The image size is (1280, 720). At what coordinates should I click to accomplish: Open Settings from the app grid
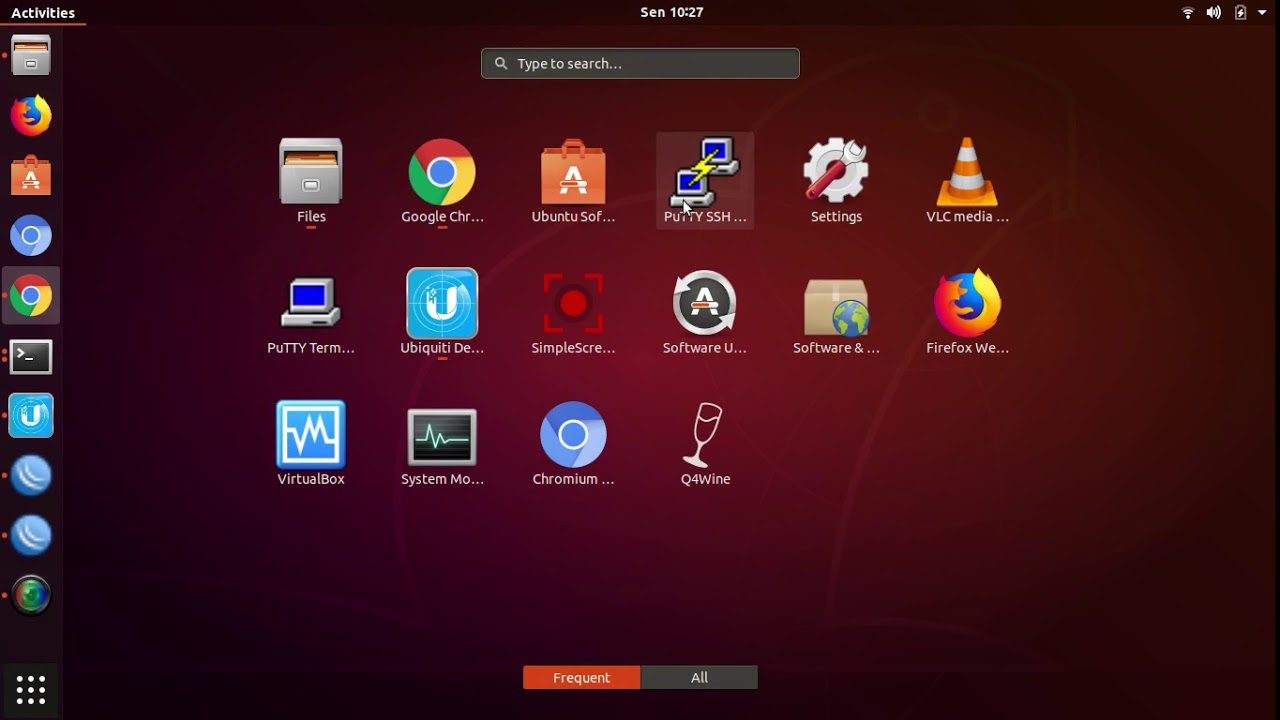click(836, 181)
